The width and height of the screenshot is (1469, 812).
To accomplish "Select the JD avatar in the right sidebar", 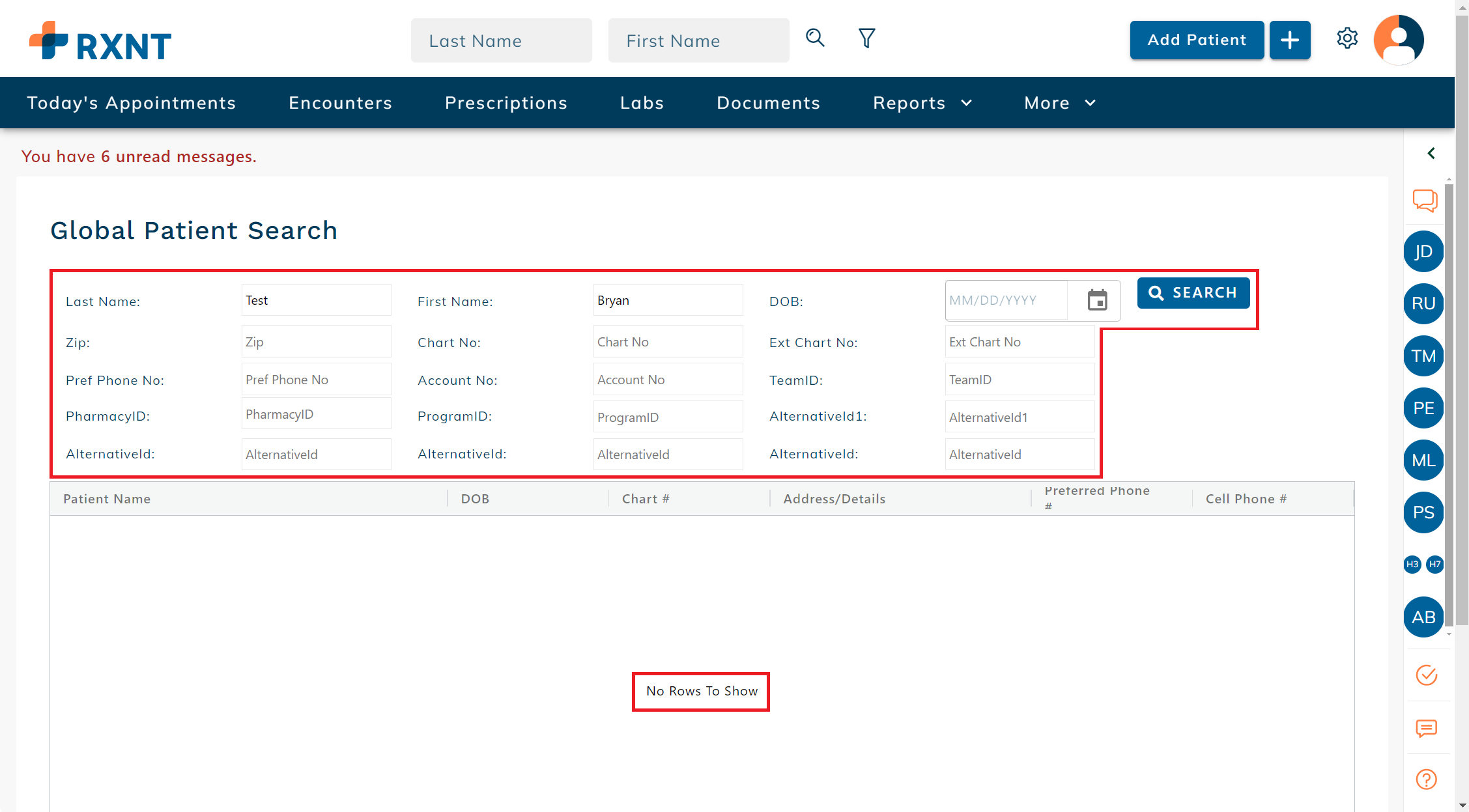I will coord(1423,251).
